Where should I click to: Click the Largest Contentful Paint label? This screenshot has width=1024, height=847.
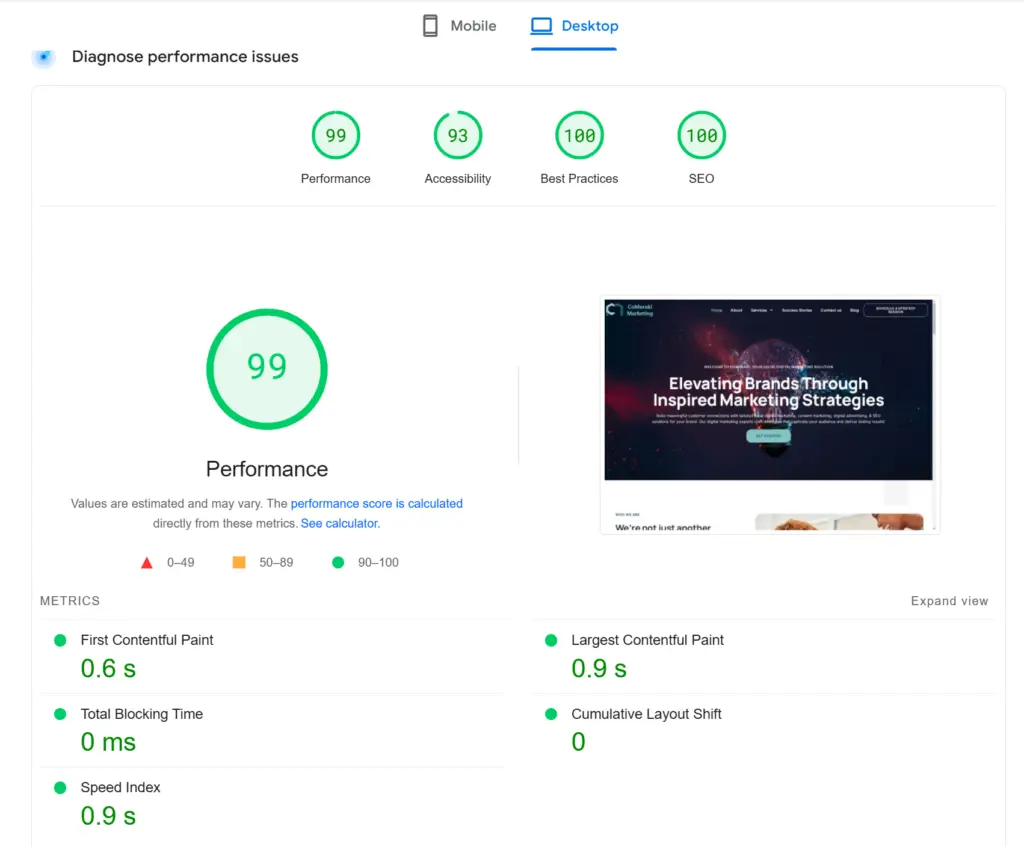[647, 640]
